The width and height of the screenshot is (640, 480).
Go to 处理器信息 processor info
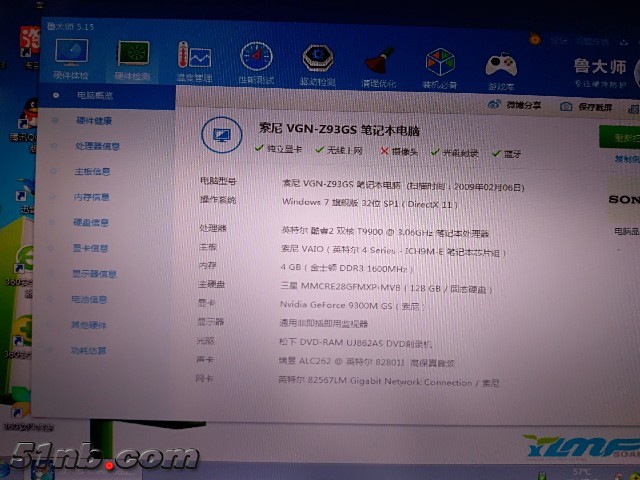97,146
